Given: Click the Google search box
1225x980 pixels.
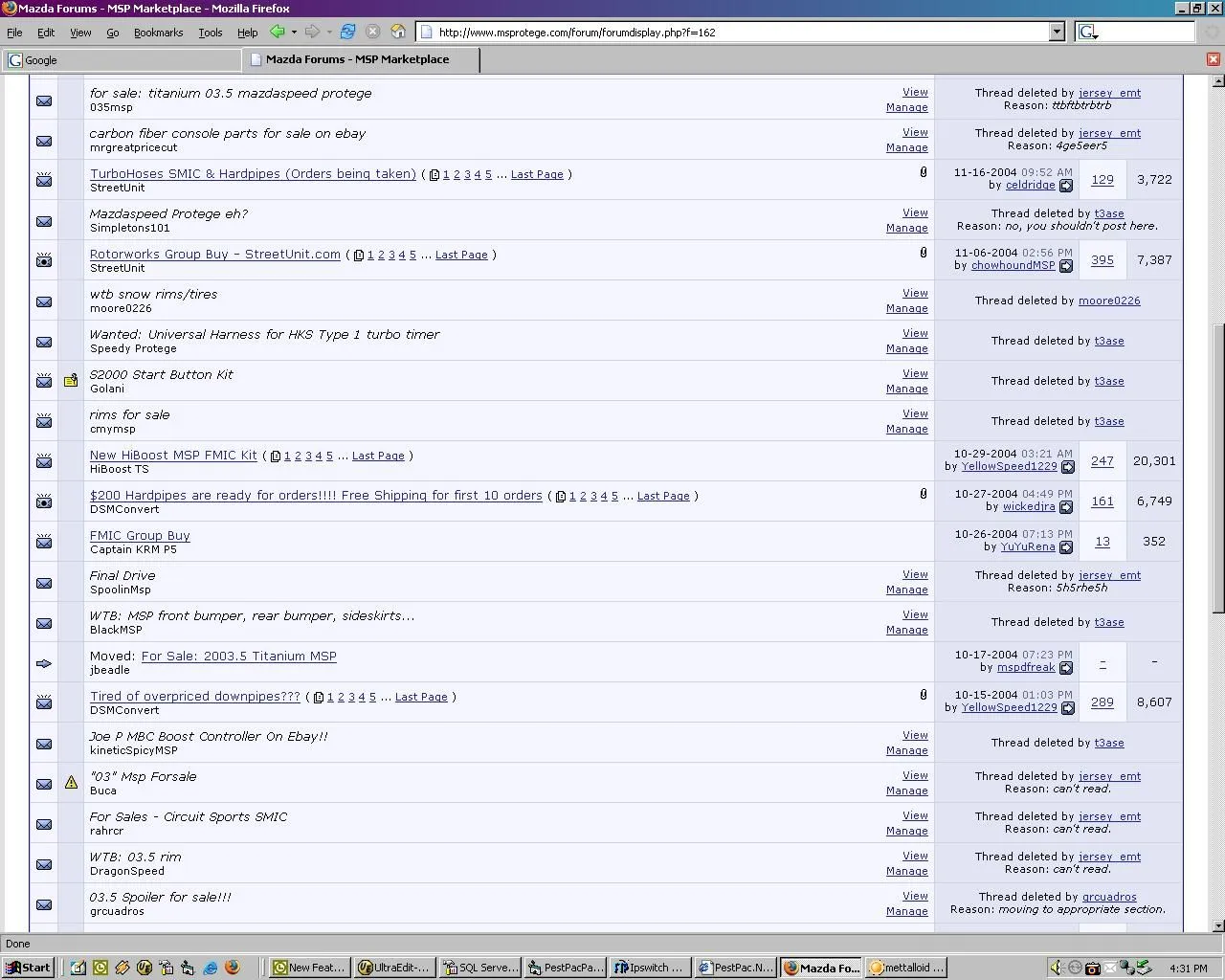Looking at the screenshot, I should (1146, 32).
